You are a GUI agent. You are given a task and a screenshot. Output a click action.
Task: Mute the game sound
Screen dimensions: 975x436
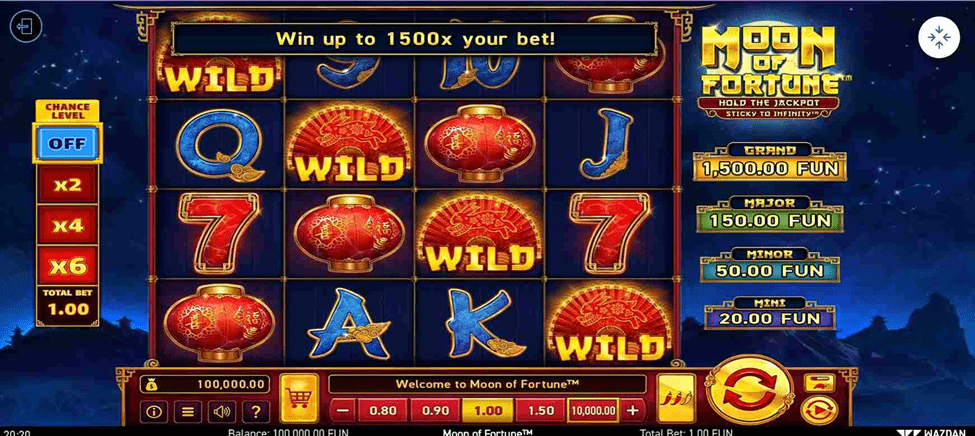click(x=221, y=411)
